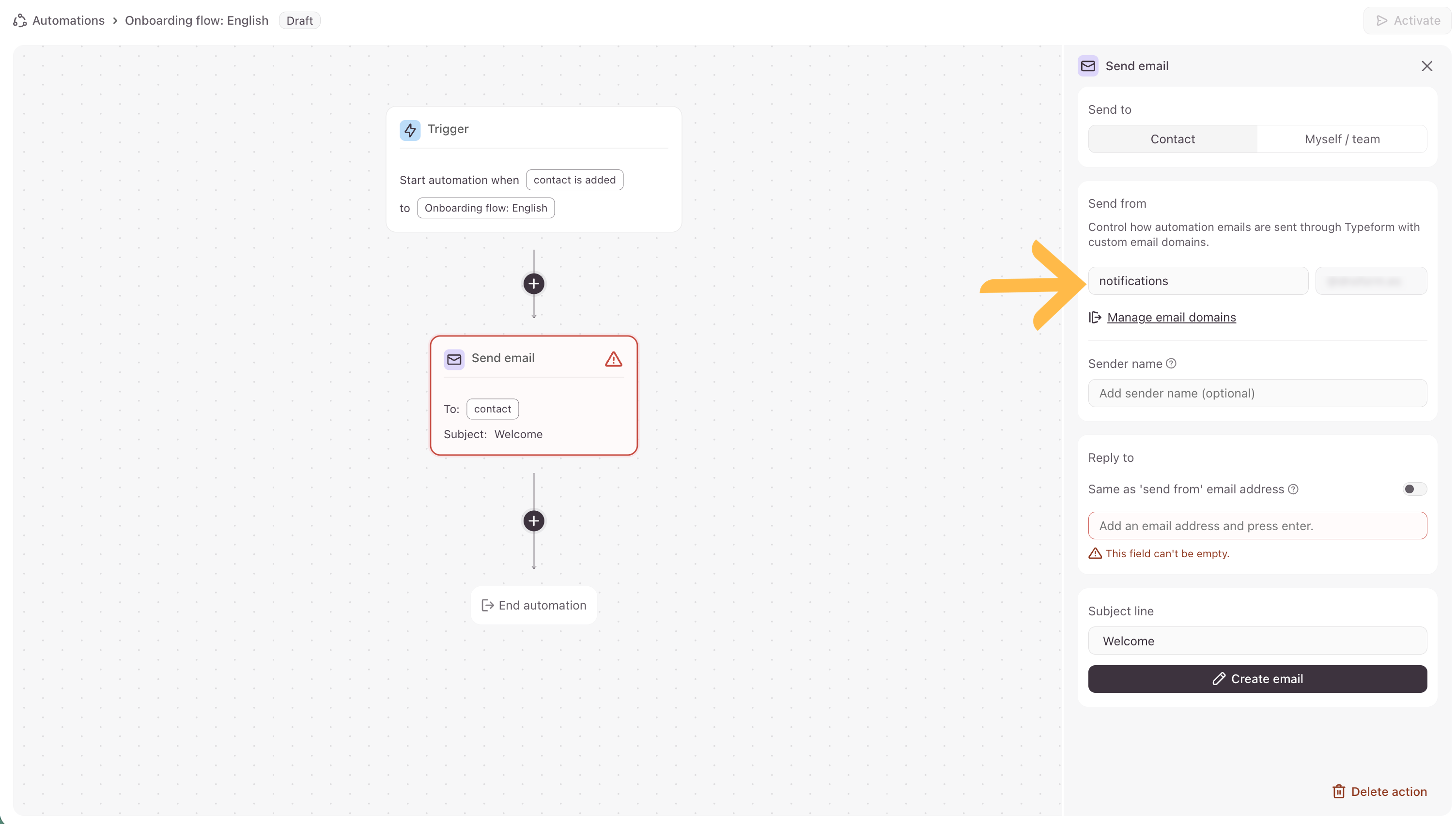The width and height of the screenshot is (1456, 824).
Task: Toggle Same as 'send from' email address
Action: 1414,489
